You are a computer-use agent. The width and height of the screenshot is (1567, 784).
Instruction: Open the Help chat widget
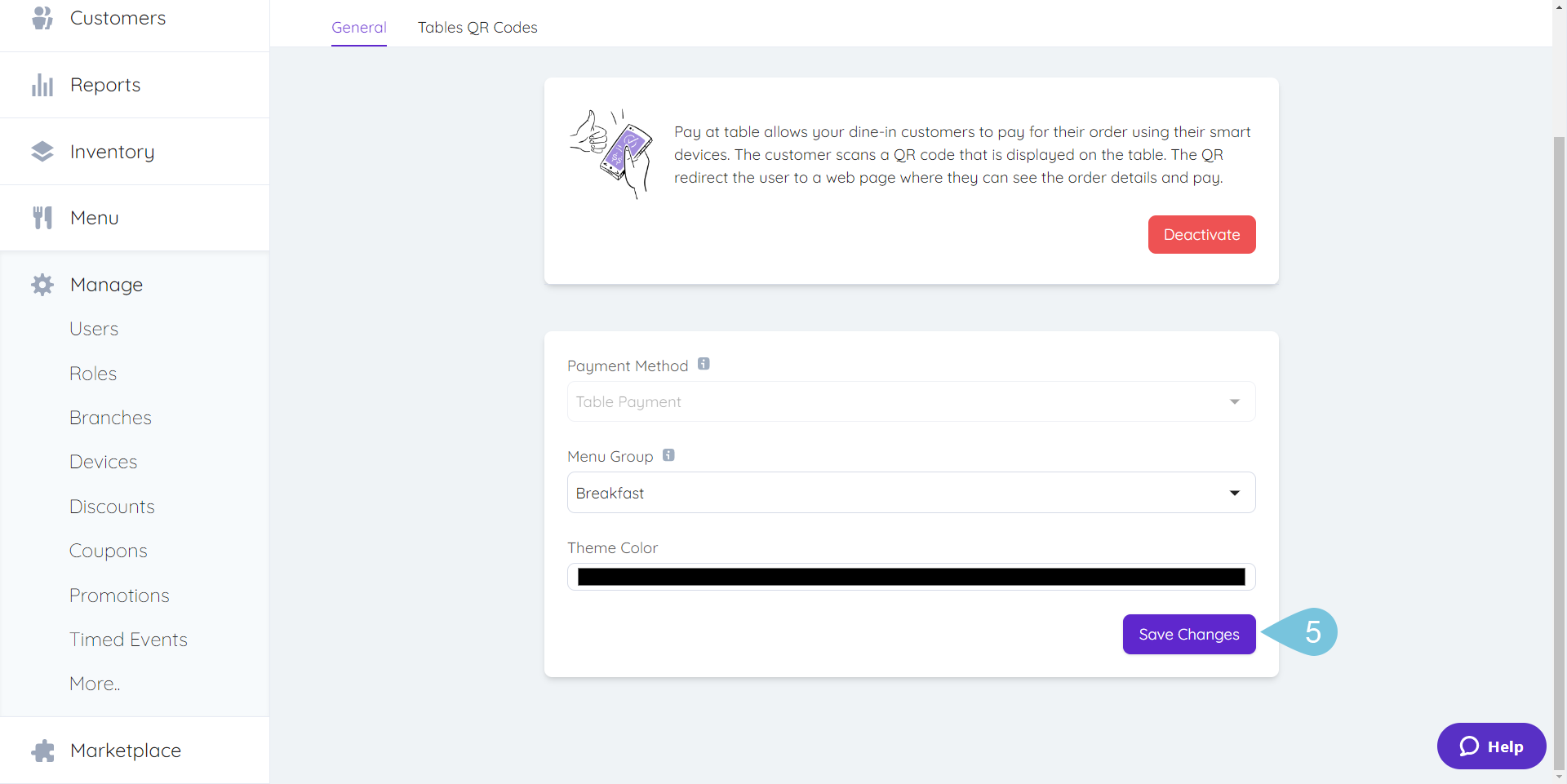[x=1491, y=746]
